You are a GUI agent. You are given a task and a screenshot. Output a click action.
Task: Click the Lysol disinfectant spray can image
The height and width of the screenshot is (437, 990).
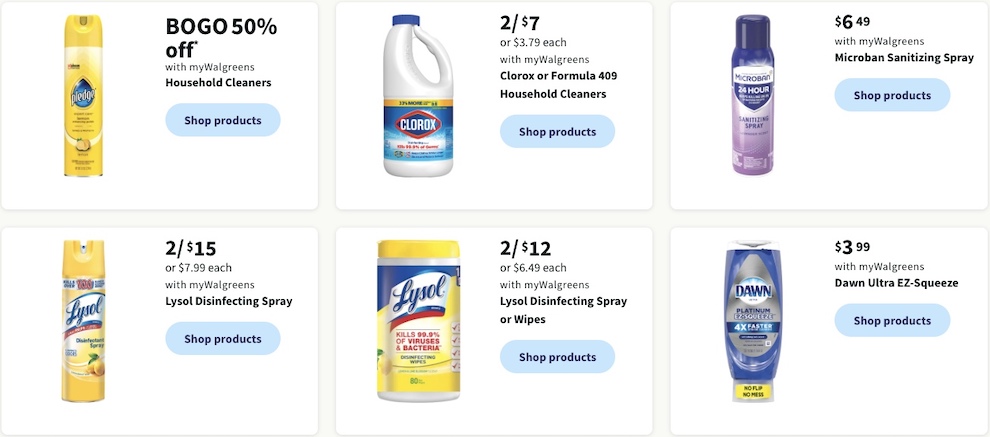click(83, 320)
